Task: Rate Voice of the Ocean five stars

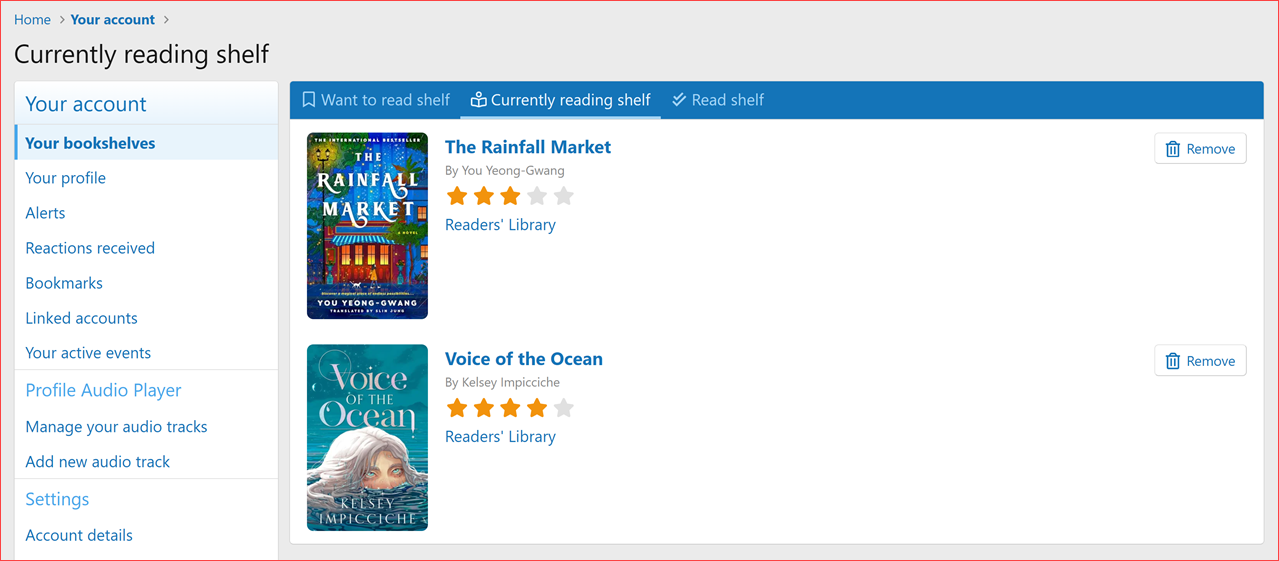Action: coord(563,408)
